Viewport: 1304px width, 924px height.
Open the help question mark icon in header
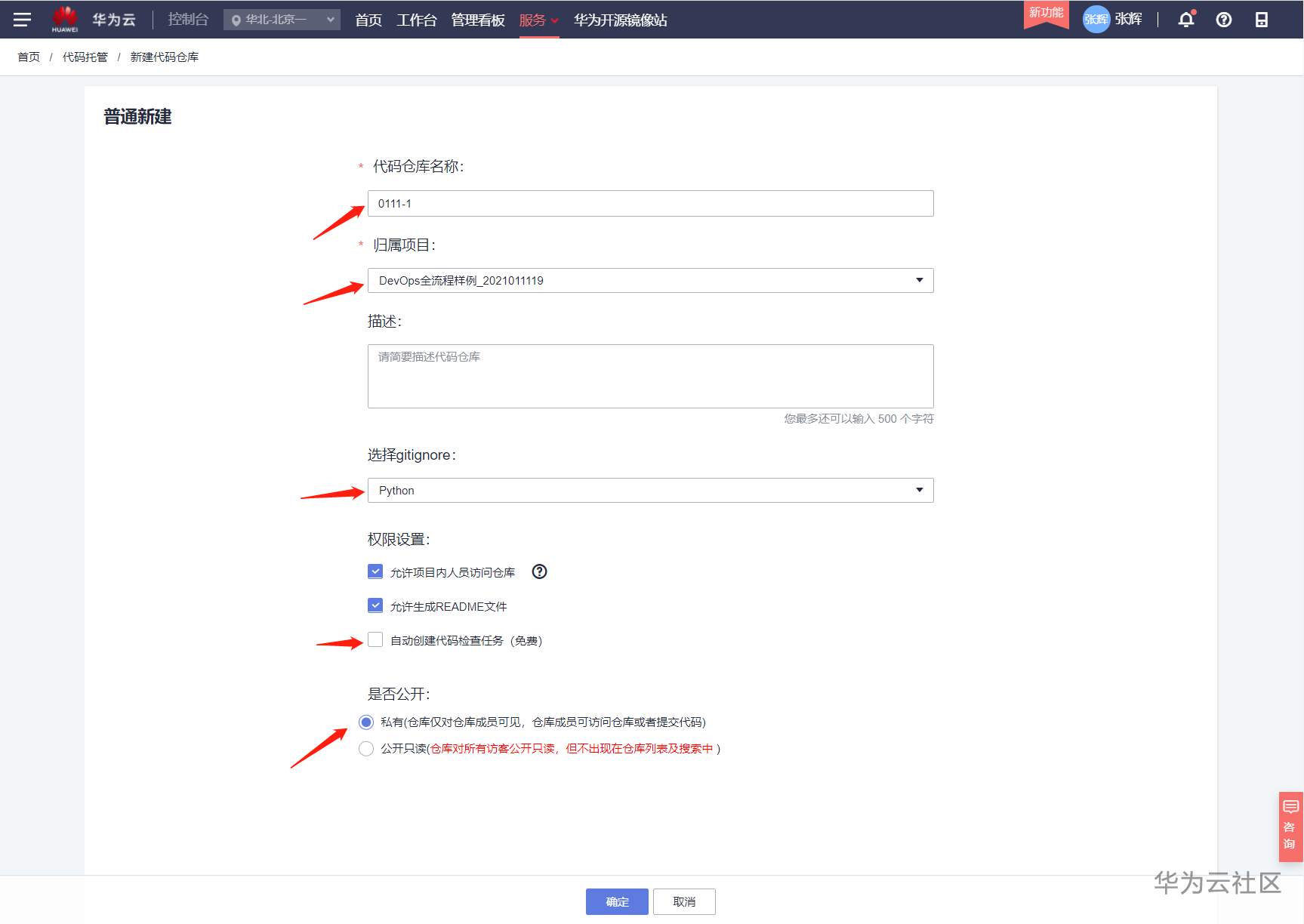(x=1224, y=20)
